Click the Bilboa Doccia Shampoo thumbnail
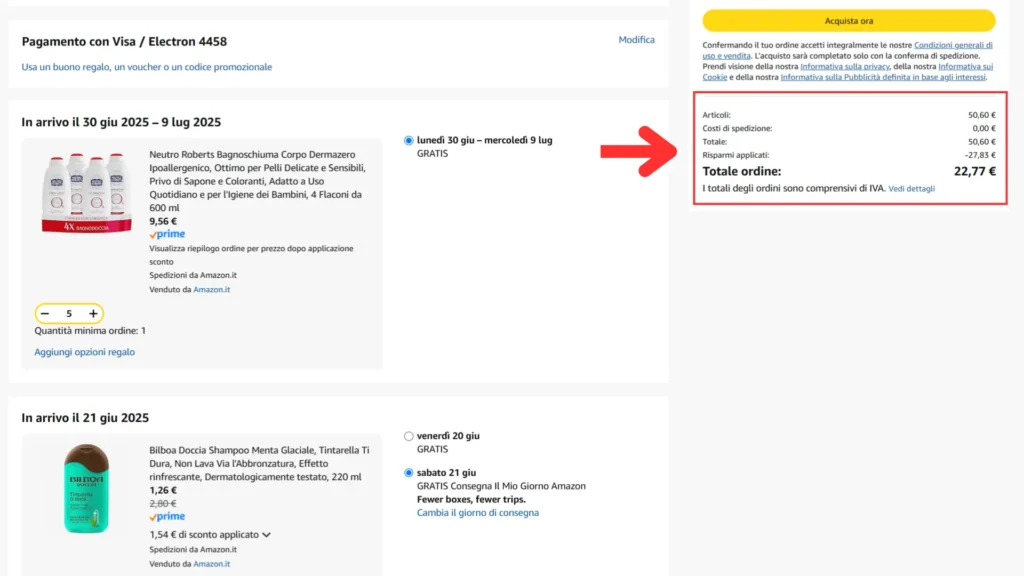The width and height of the screenshot is (1024, 576). coord(86,488)
